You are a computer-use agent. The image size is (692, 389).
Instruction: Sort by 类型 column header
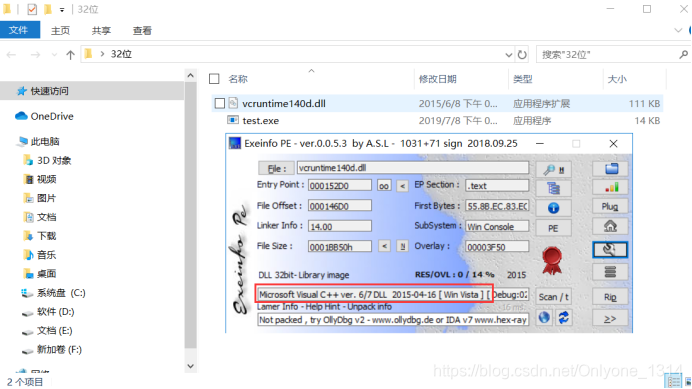coord(523,79)
